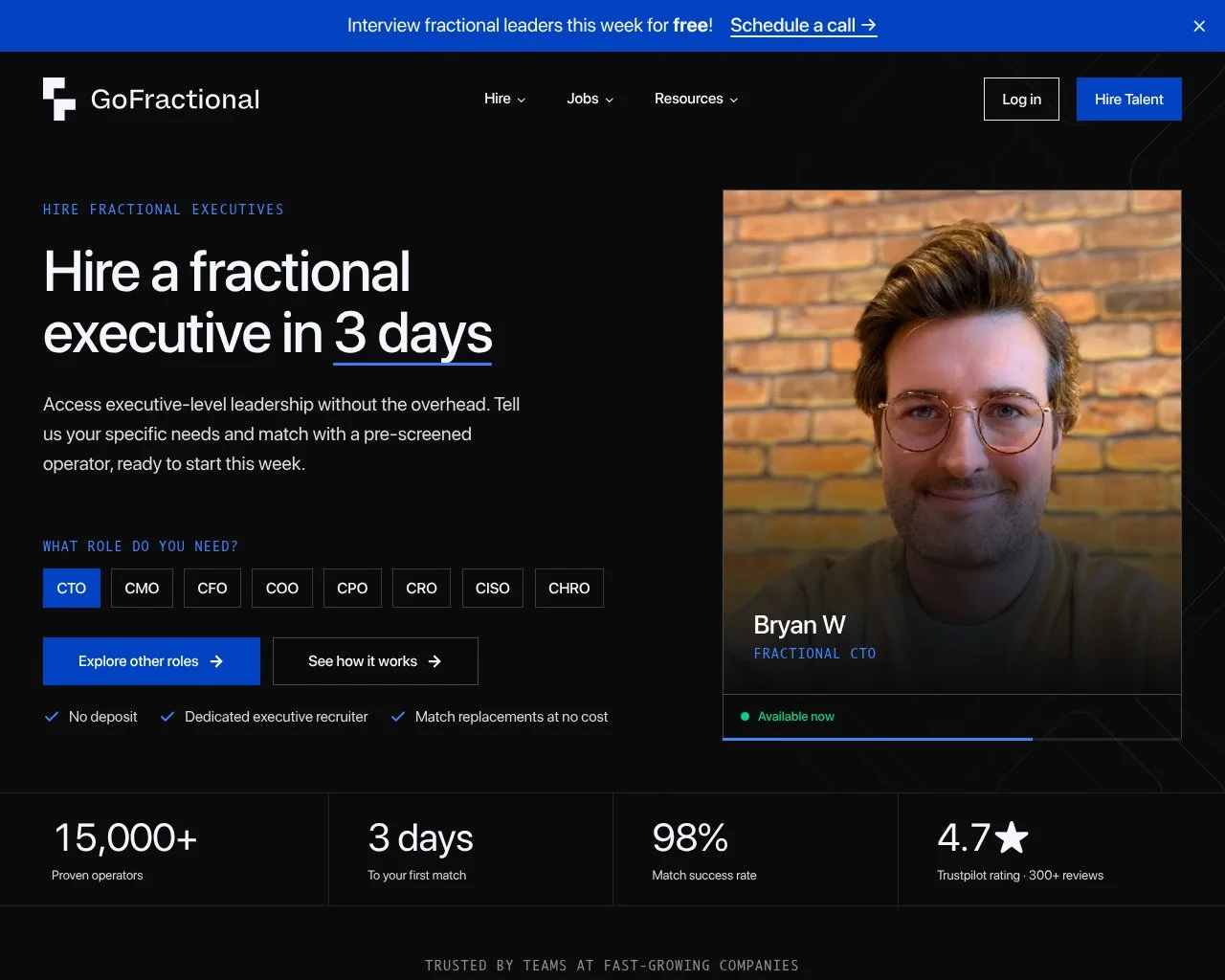Click the green Available now status dot
This screenshot has height=980, width=1225.
point(745,717)
